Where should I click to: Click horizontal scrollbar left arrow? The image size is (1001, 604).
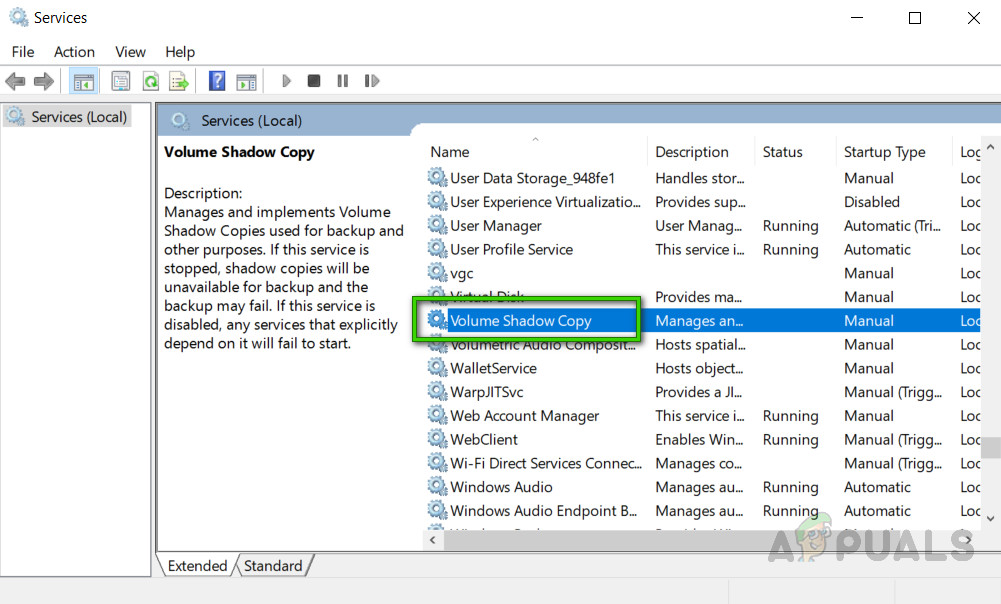[433, 540]
